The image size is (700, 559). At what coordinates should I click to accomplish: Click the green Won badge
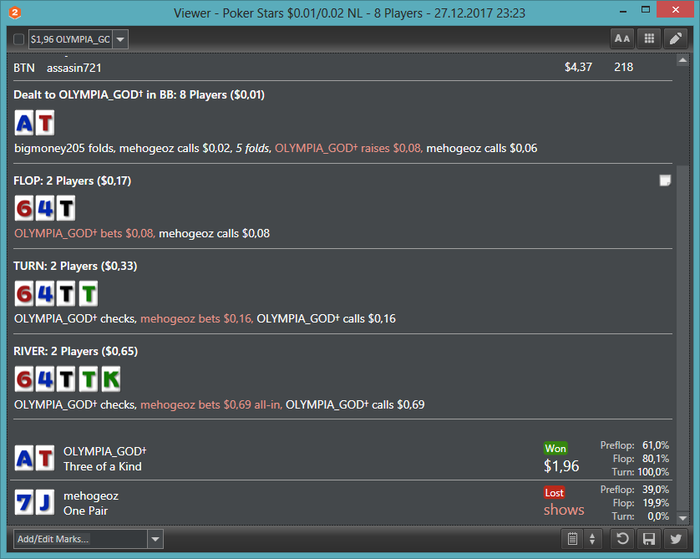pyautogui.click(x=555, y=448)
